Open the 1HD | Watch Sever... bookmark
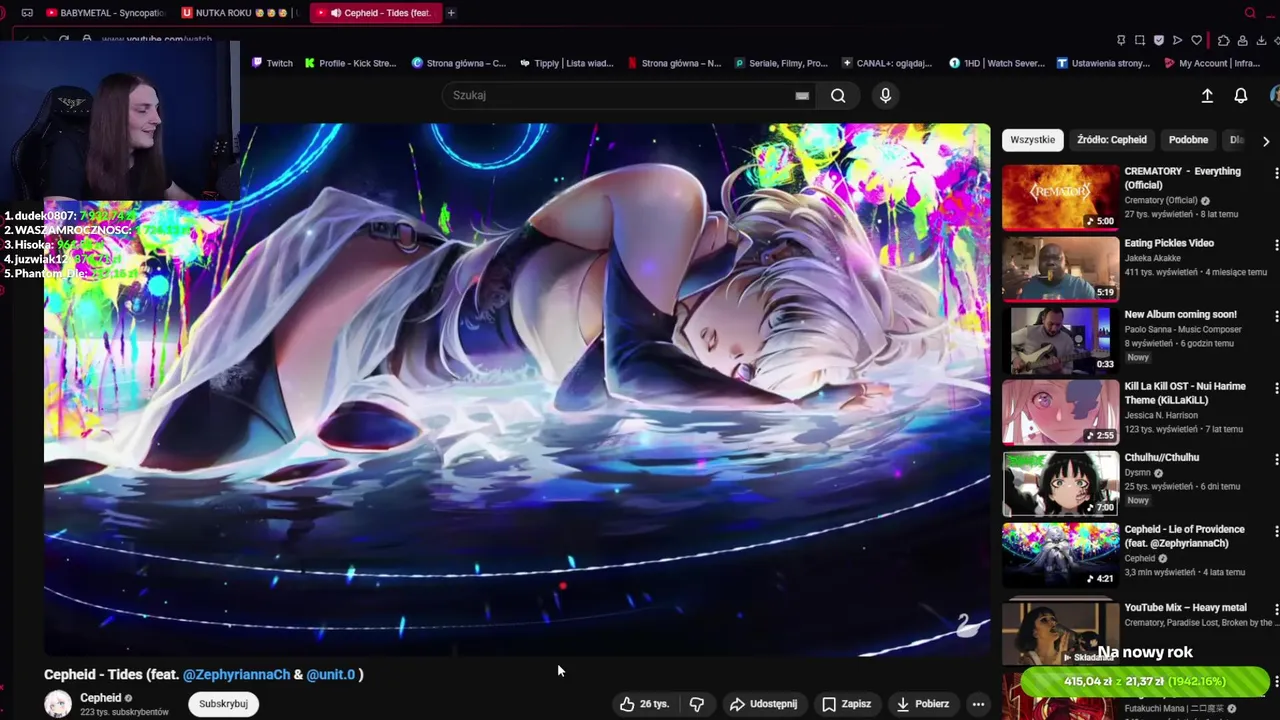1280x720 pixels. click(997, 63)
